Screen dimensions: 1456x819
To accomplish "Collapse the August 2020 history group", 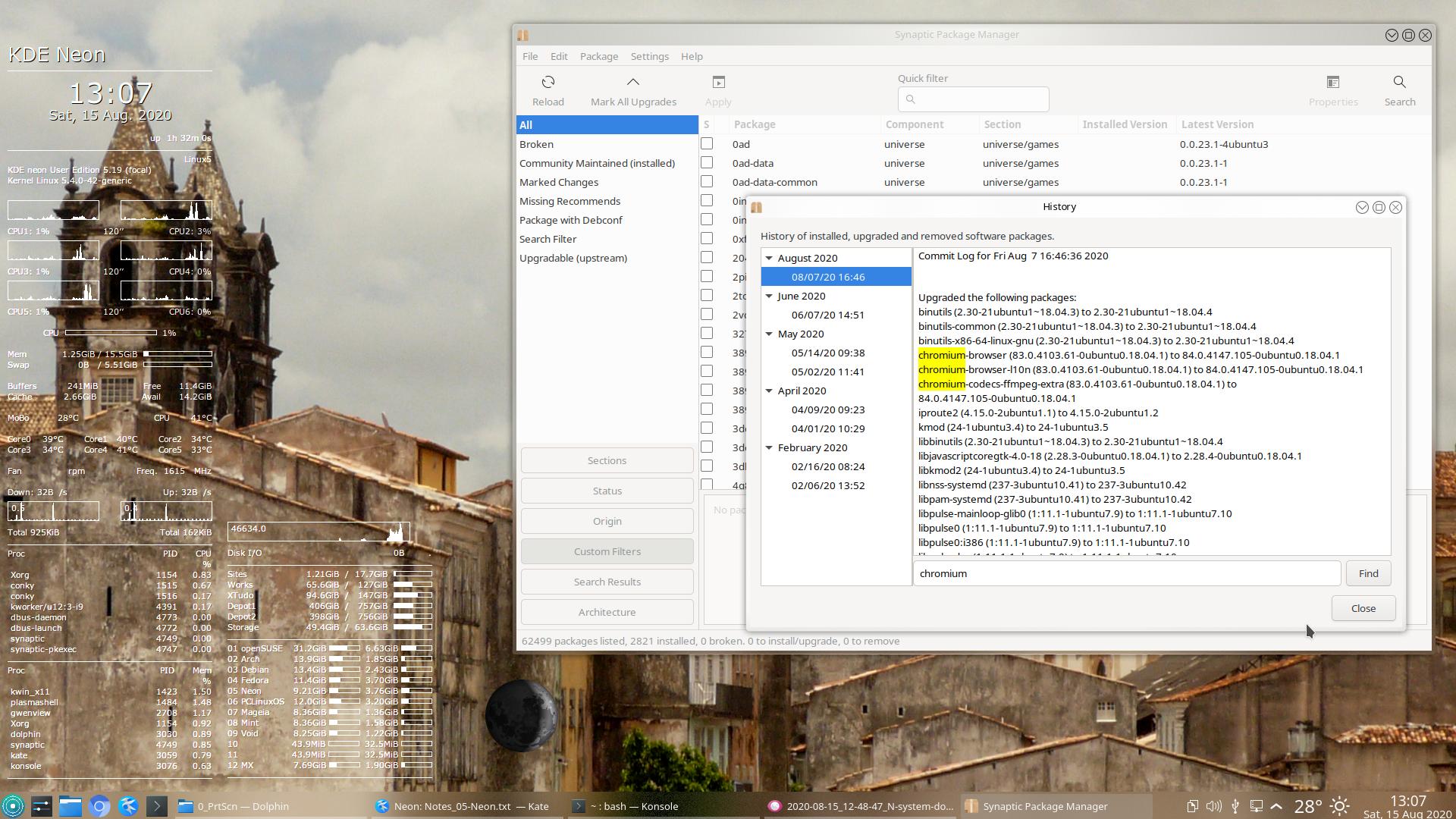I will (769, 258).
